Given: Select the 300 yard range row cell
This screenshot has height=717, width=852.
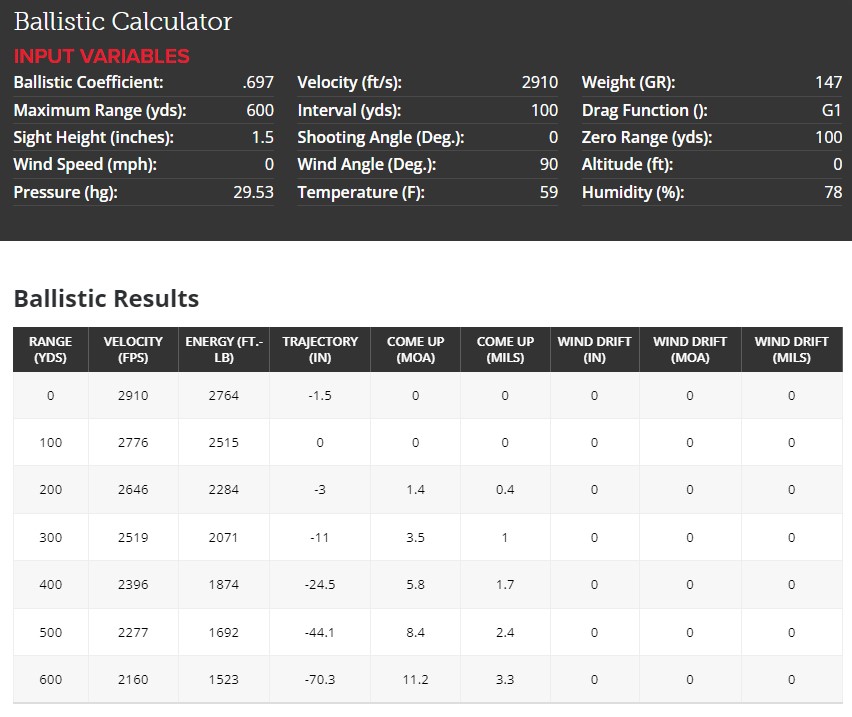Looking at the screenshot, I should tap(50, 537).
